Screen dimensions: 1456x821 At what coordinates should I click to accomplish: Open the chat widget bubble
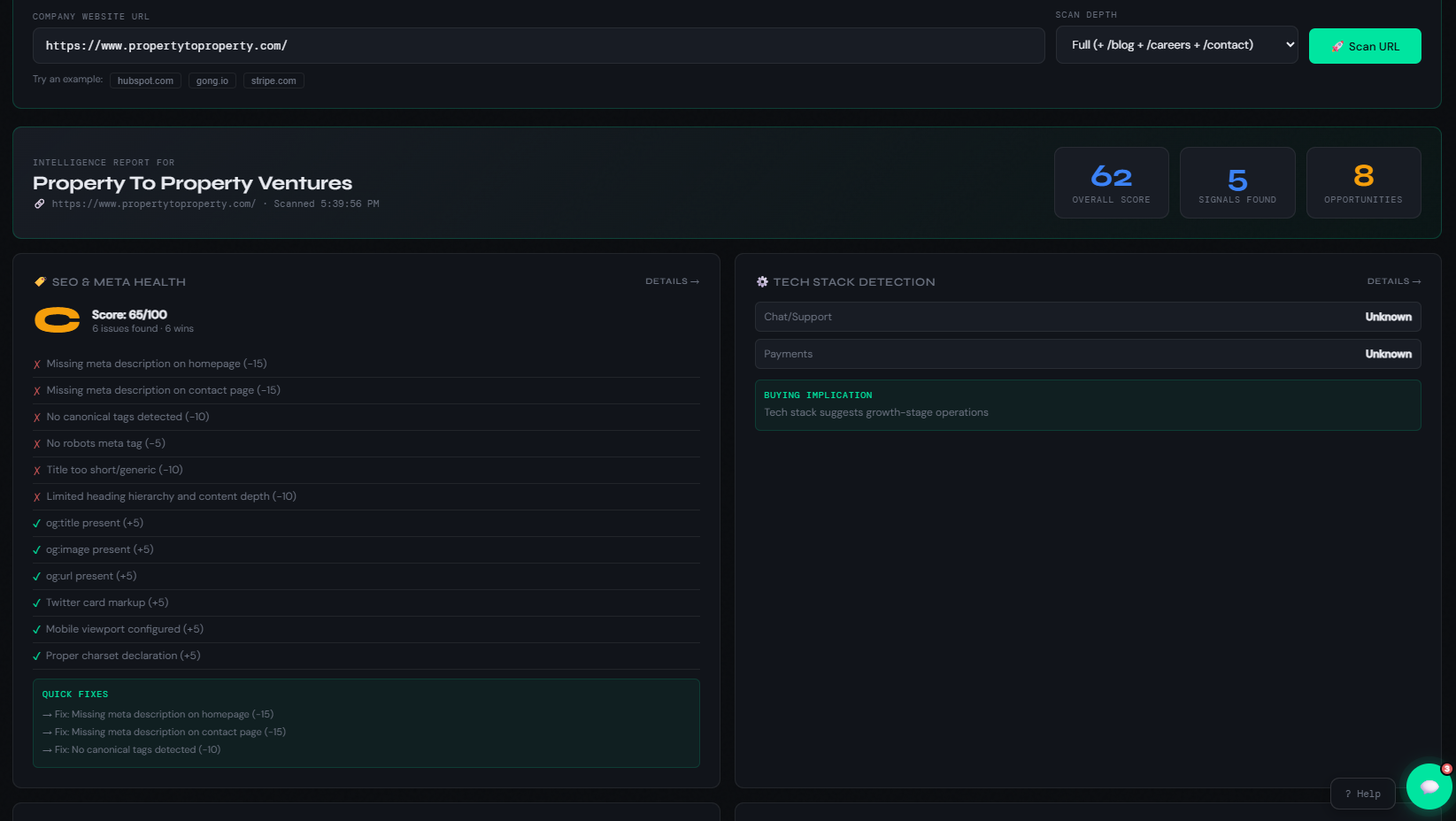pyautogui.click(x=1429, y=786)
